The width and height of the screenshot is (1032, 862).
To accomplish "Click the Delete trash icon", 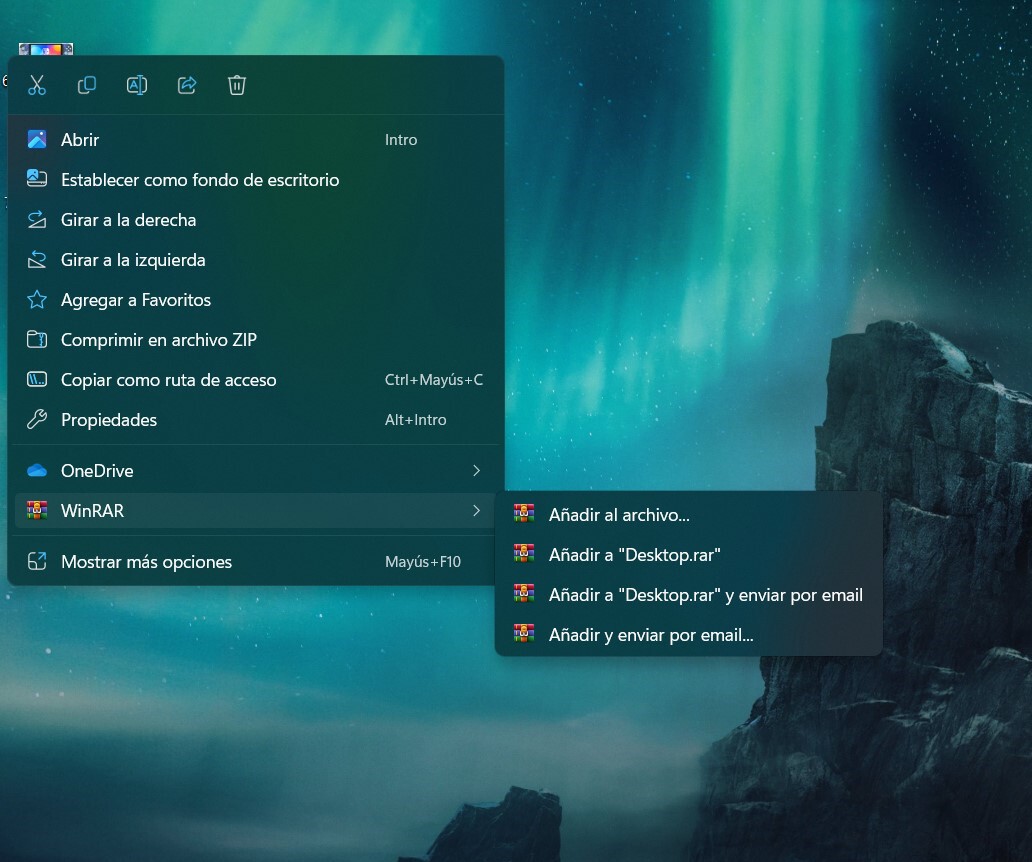I will point(237,85).
